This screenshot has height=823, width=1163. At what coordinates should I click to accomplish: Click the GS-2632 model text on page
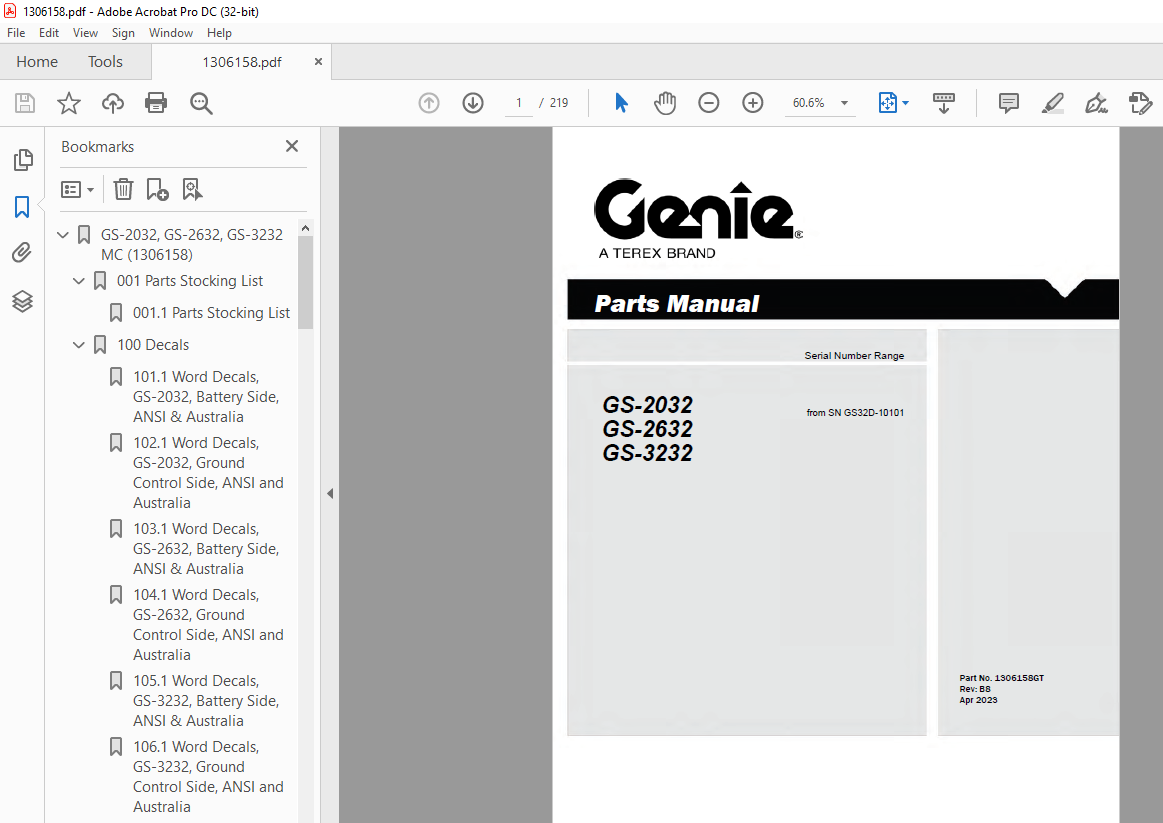[x=648, y=429]
